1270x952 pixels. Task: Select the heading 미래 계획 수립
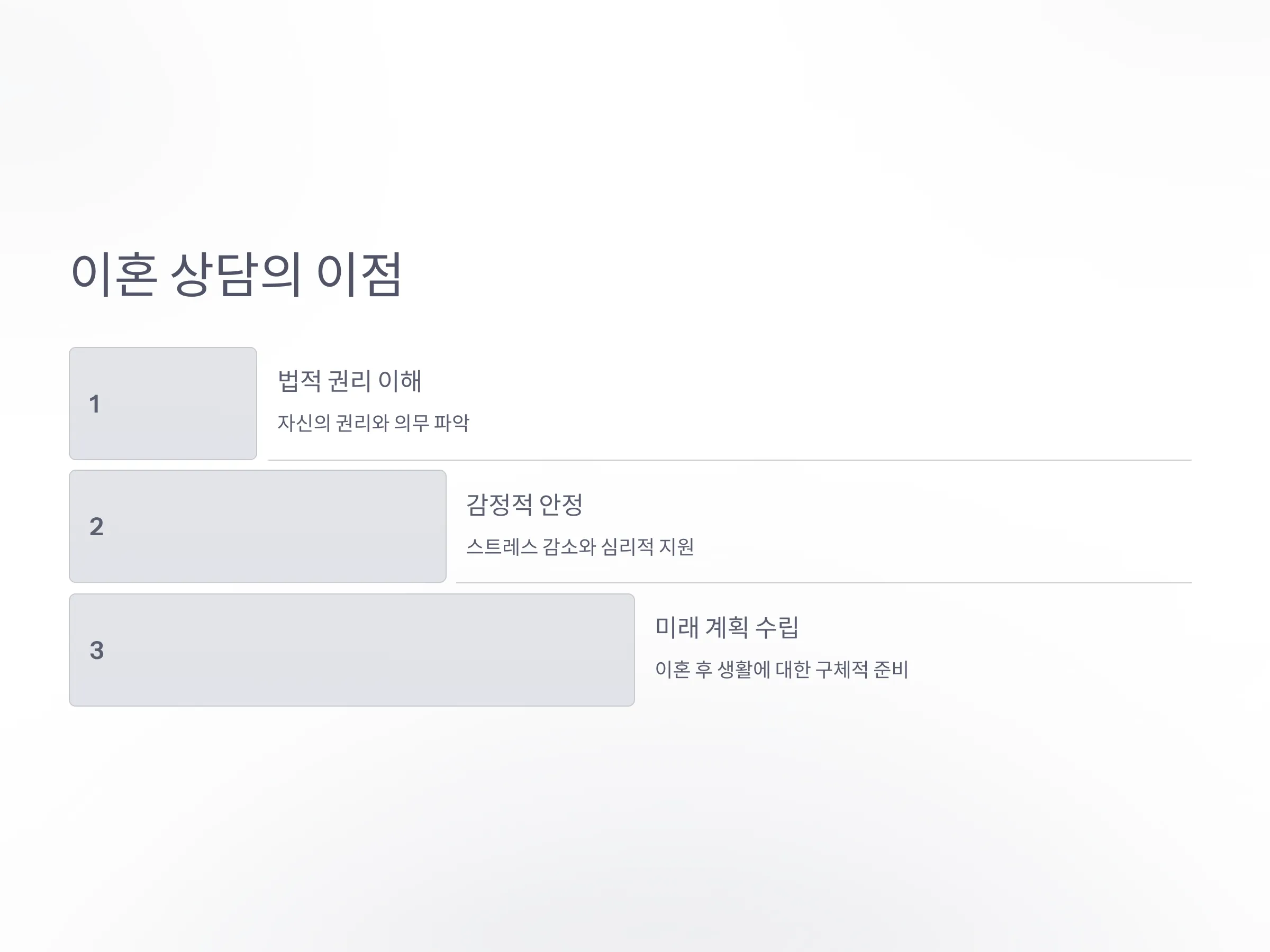pyautogui.click(x=727, y=627)
